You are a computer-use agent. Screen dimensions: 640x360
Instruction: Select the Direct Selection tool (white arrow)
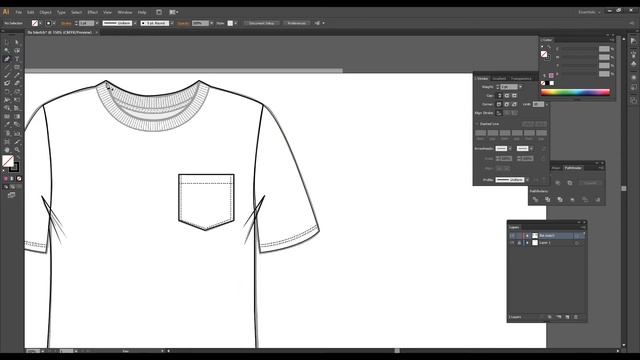pos(17,42)
